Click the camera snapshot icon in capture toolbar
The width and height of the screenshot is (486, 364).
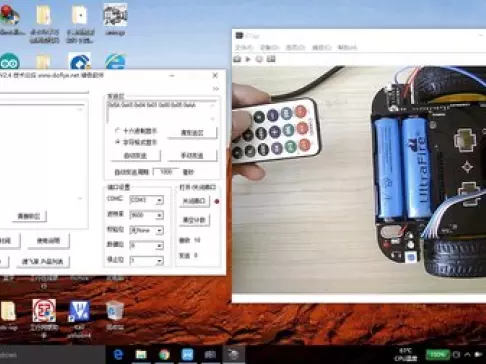point(237,59)
